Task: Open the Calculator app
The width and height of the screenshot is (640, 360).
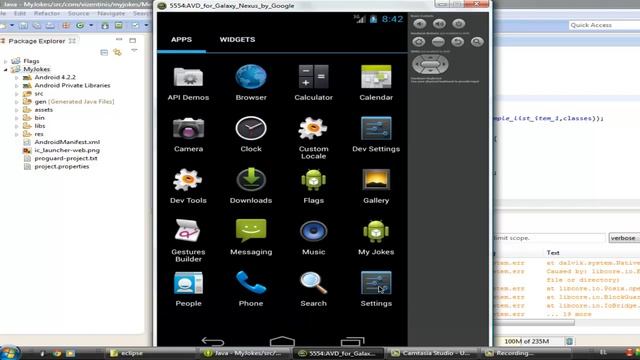Action: (x=313, y=83)
